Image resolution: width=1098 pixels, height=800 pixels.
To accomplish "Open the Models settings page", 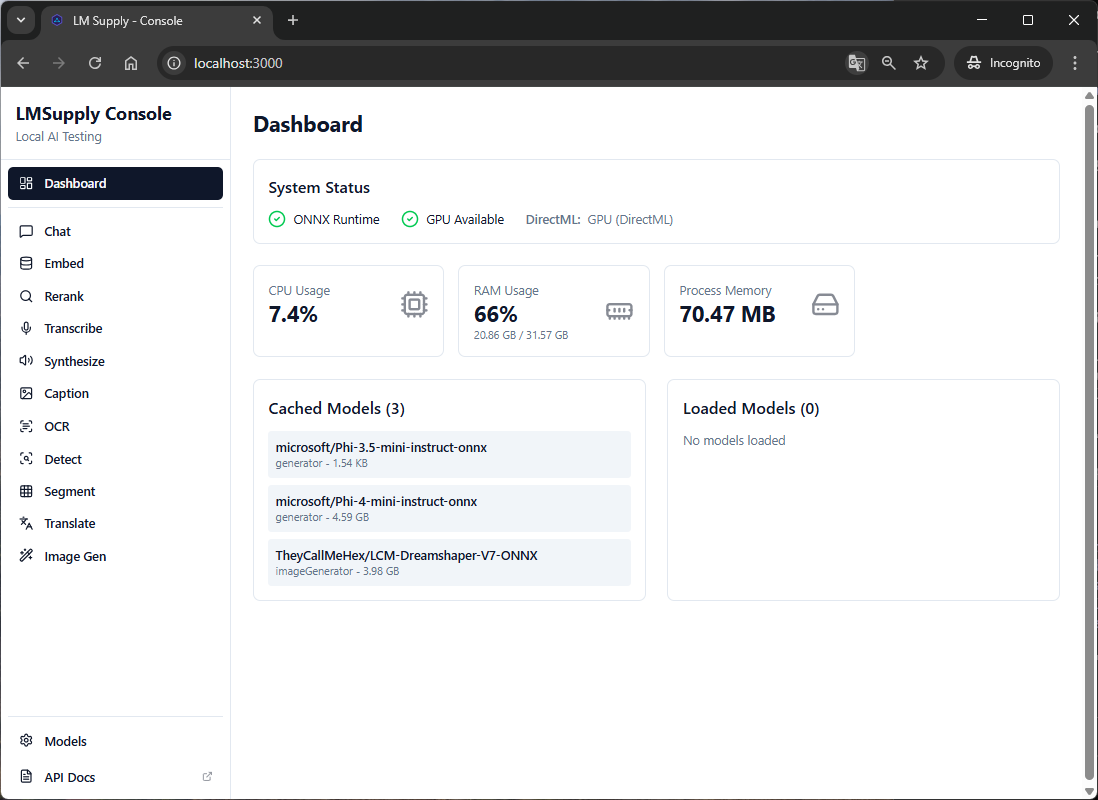I will [x=116, y=740].
